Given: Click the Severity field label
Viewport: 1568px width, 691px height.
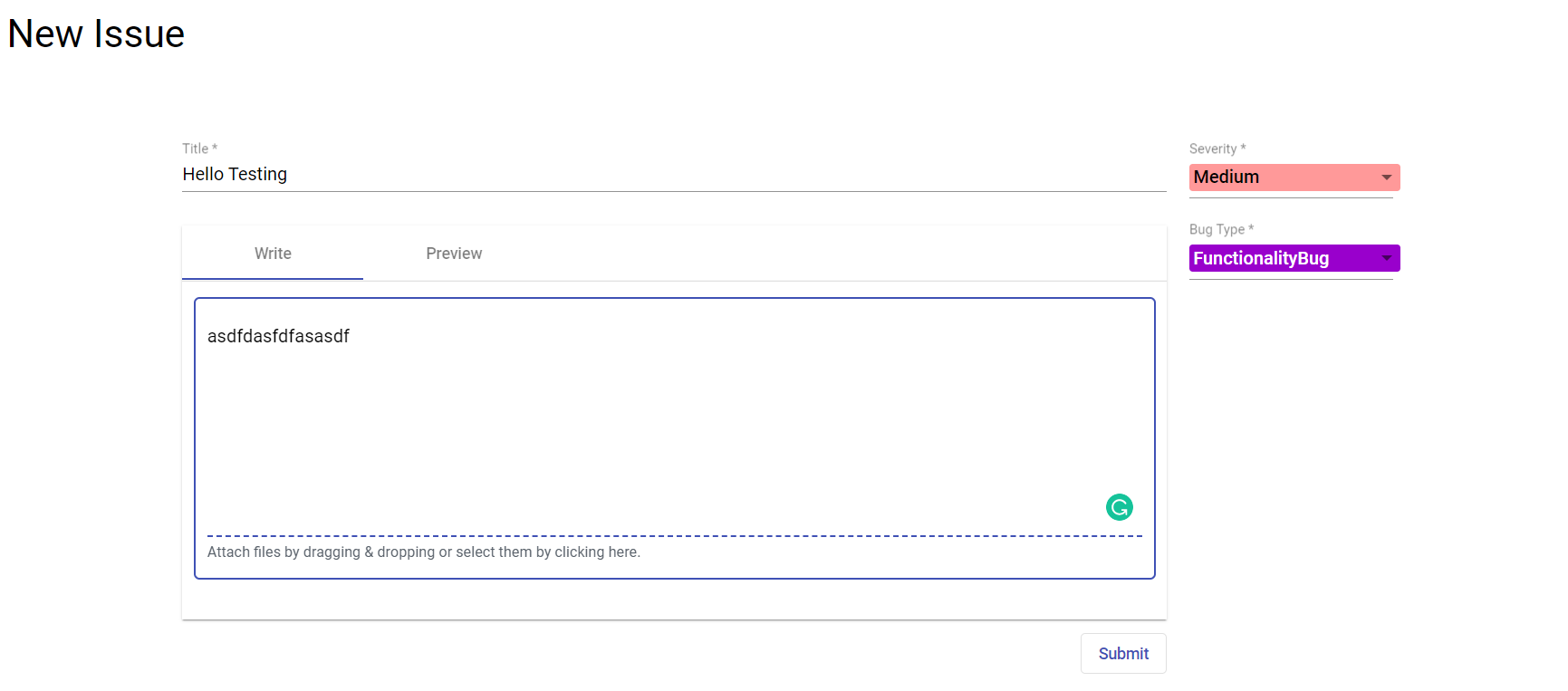Looking at the screenshot, I should pos(1217,149).
